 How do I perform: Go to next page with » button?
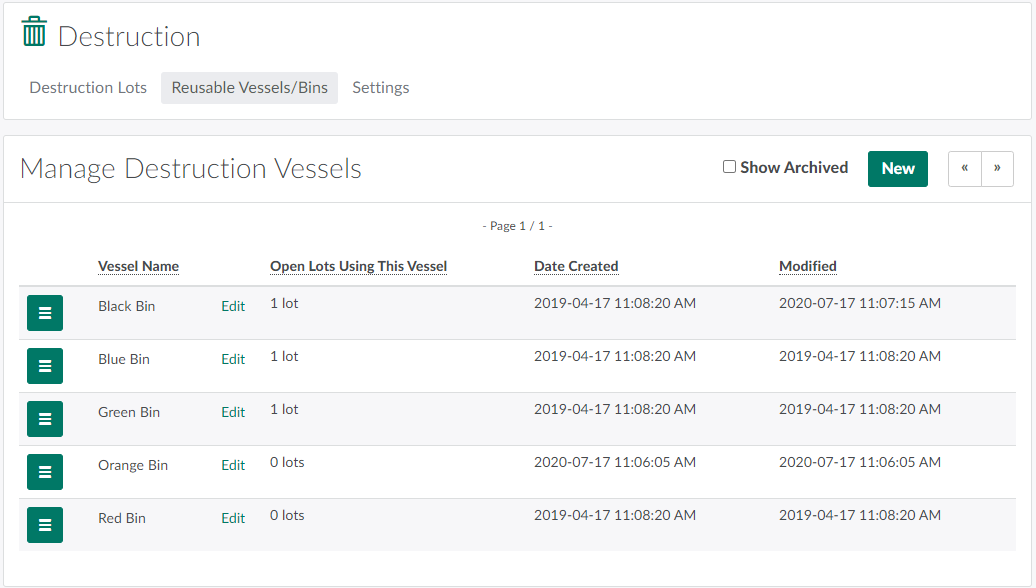[x=997, y=169]
